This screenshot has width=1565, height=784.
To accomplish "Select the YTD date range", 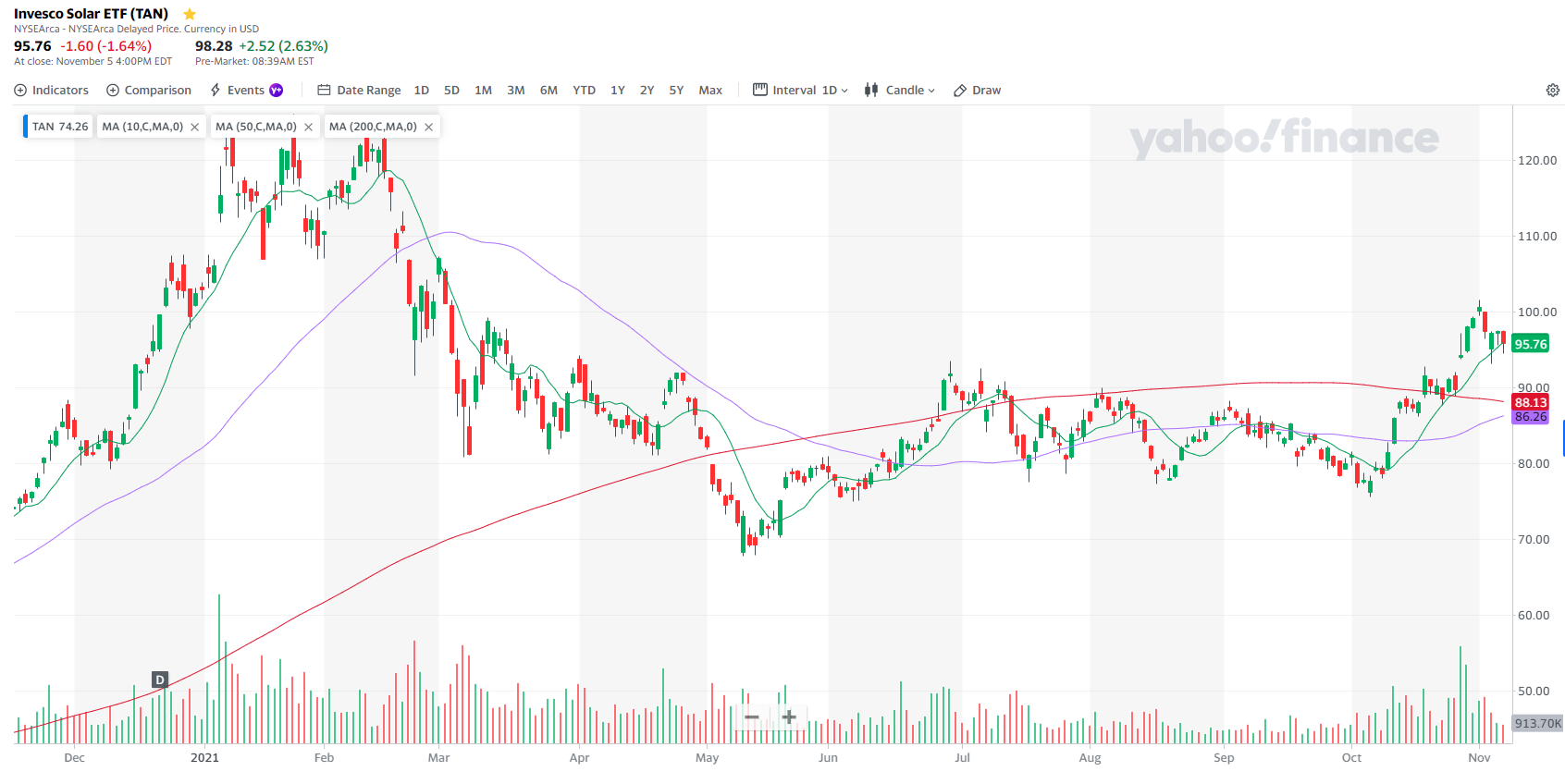I will pos(584,90).
